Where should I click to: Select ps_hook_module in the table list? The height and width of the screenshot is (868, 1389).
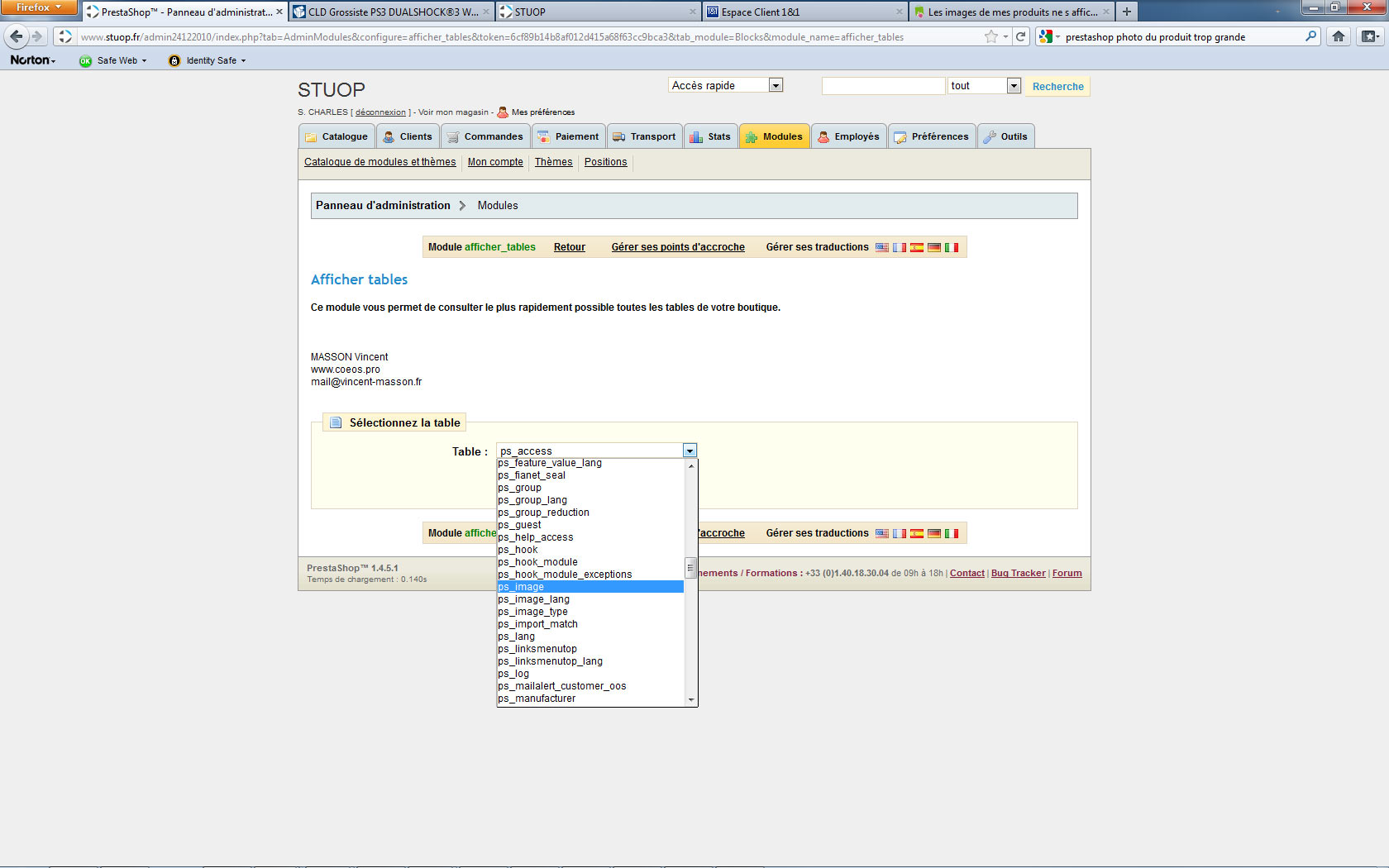590,562
